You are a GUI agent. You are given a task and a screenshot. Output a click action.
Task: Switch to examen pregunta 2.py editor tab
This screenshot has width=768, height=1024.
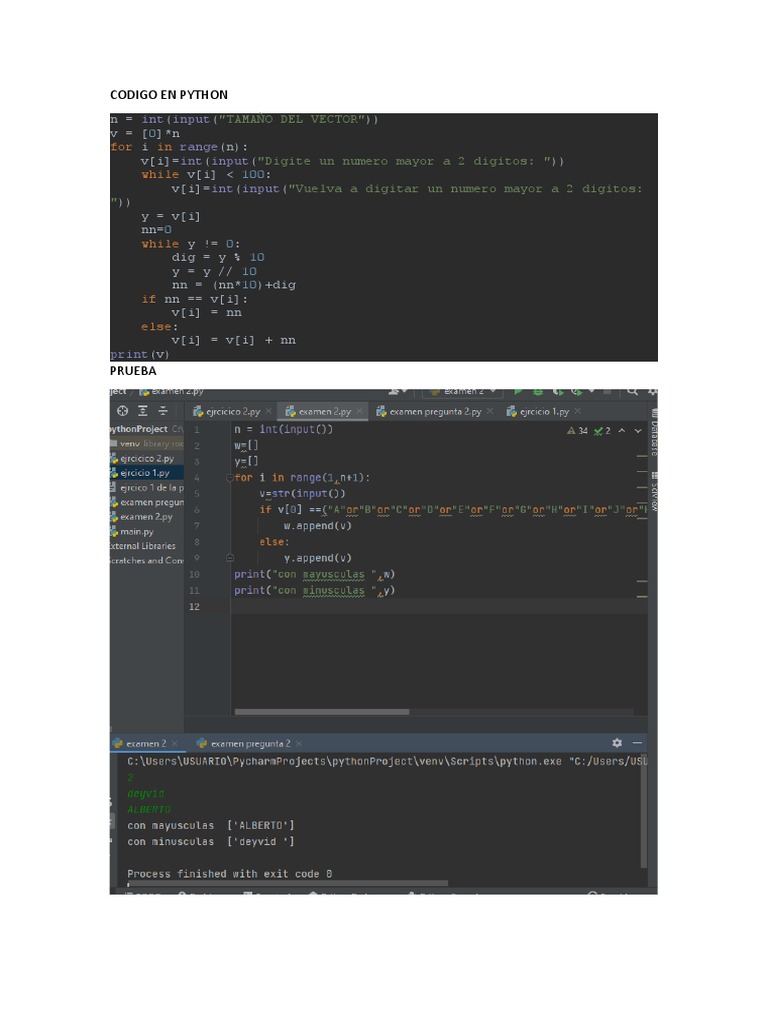pos(434,411)
